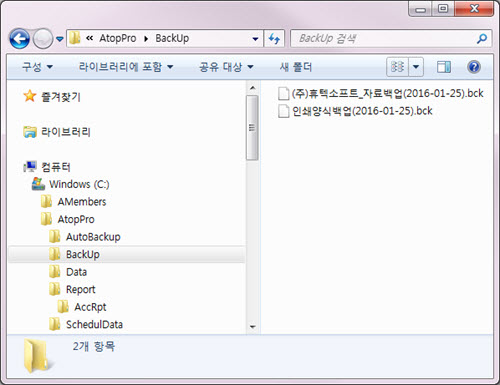Click the 라이브러리 folder icon
500x385 pixels.
pyautogui.click(x=30, y=132)
